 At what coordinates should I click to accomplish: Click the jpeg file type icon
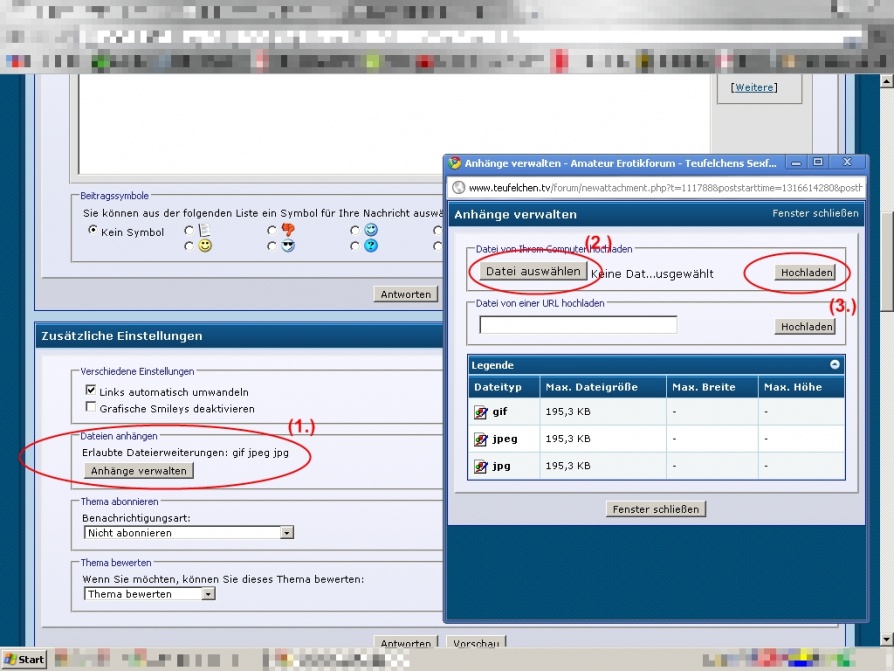point(481,438)
